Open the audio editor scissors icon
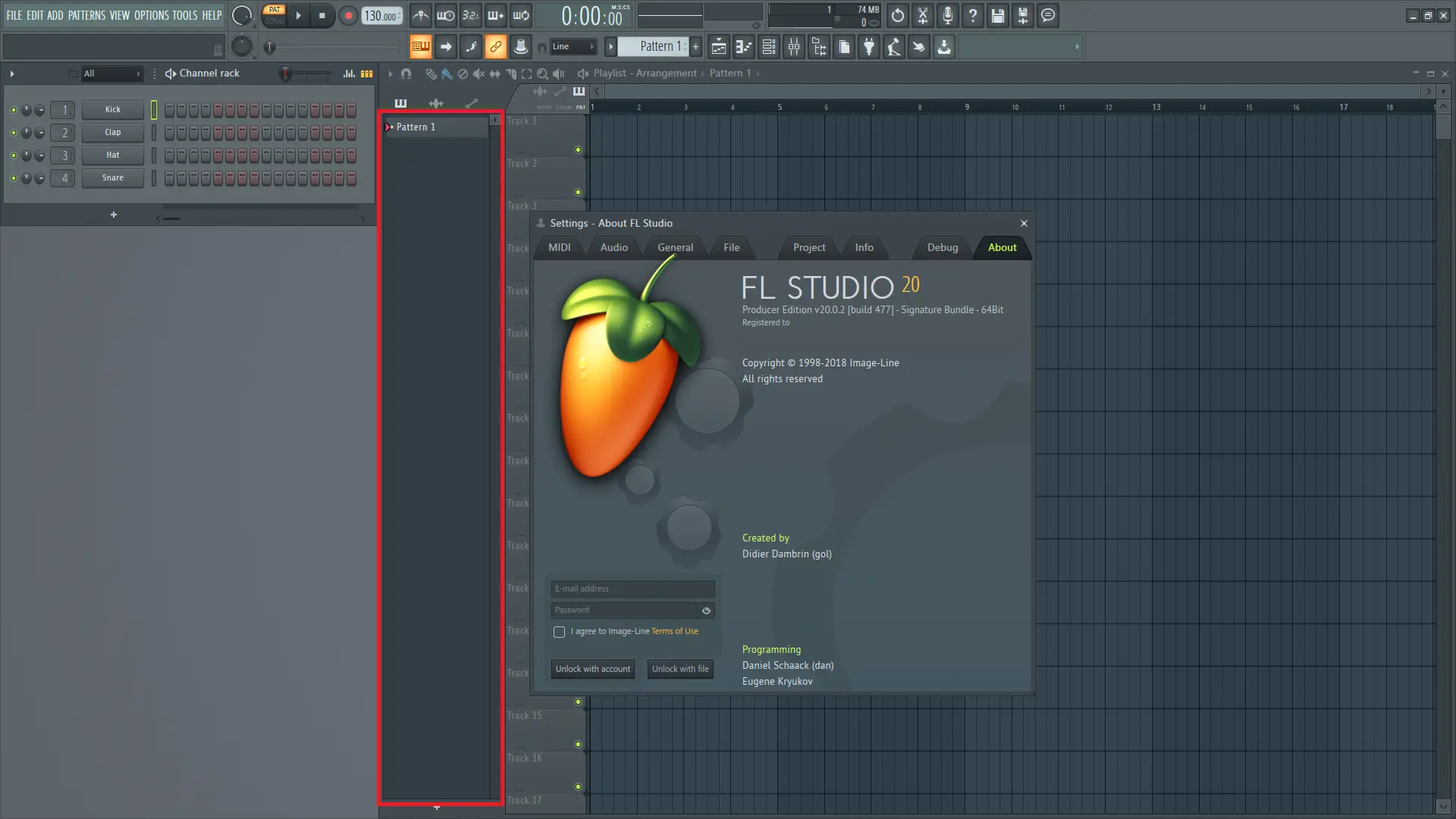1456x819 pixels. (923, 15)
